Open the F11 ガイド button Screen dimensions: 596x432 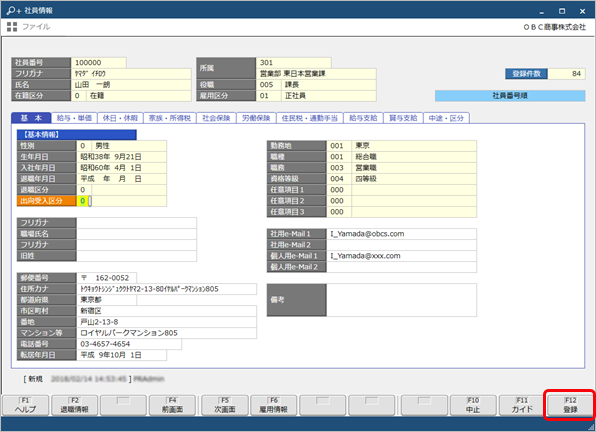[522, 405]
